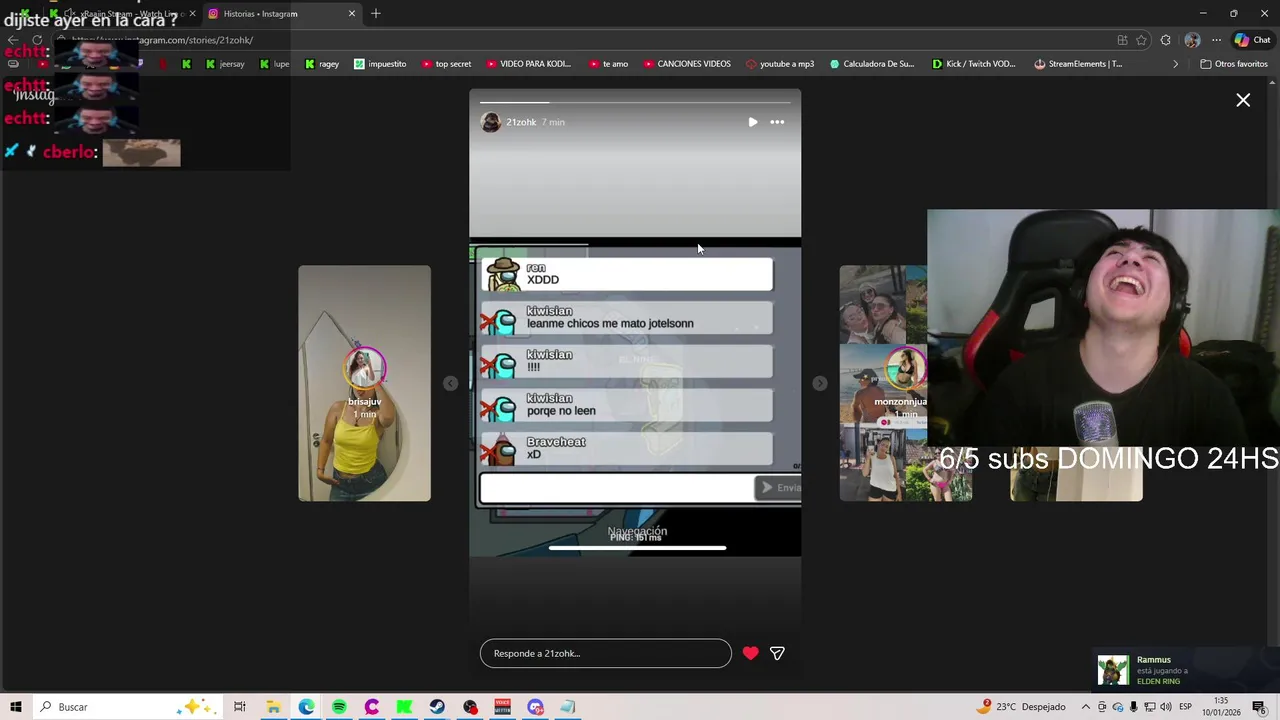
Task: Close the Instagram story viewer
Action: click(x=1243, y=100)
